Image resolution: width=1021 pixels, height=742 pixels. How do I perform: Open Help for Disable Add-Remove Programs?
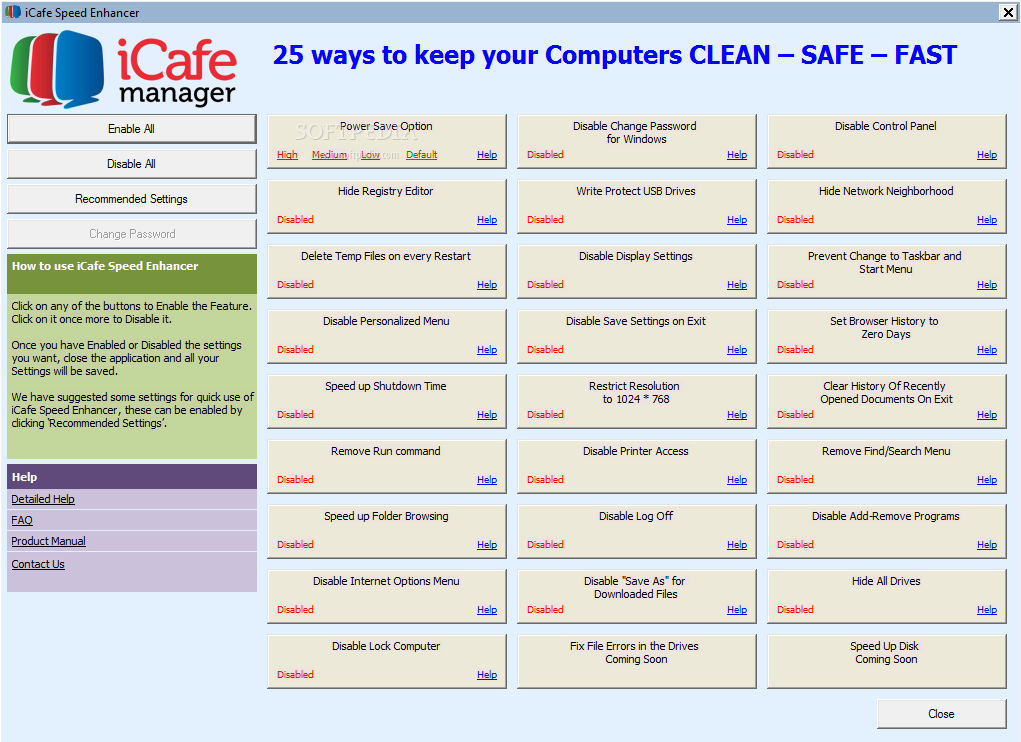[987, 545]
